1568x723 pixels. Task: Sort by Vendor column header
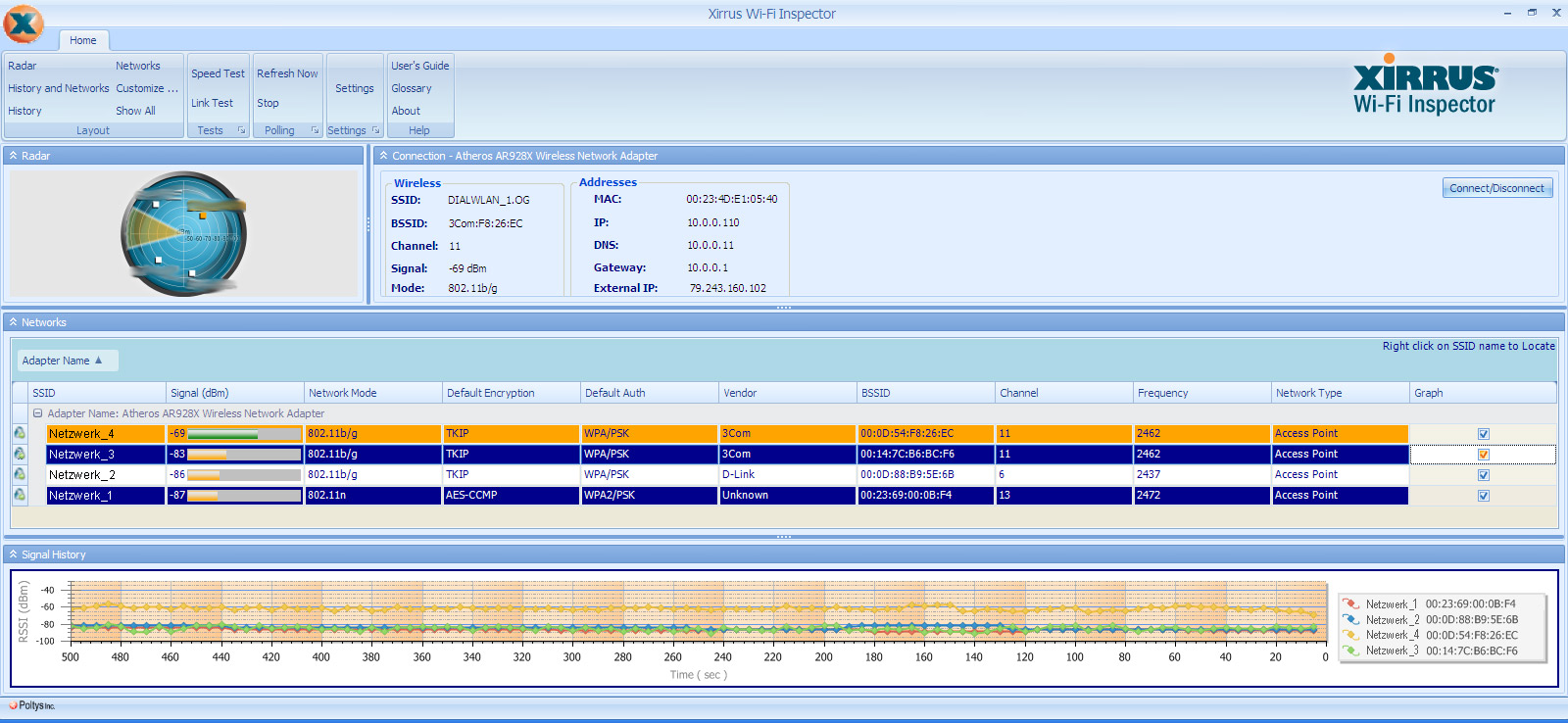788,393
